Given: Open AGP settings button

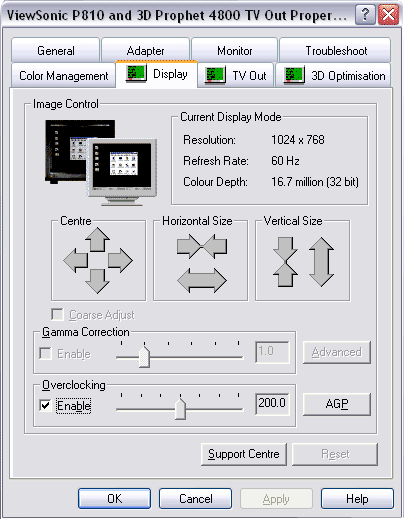Looking at the screenshot, I should point(337,404).
